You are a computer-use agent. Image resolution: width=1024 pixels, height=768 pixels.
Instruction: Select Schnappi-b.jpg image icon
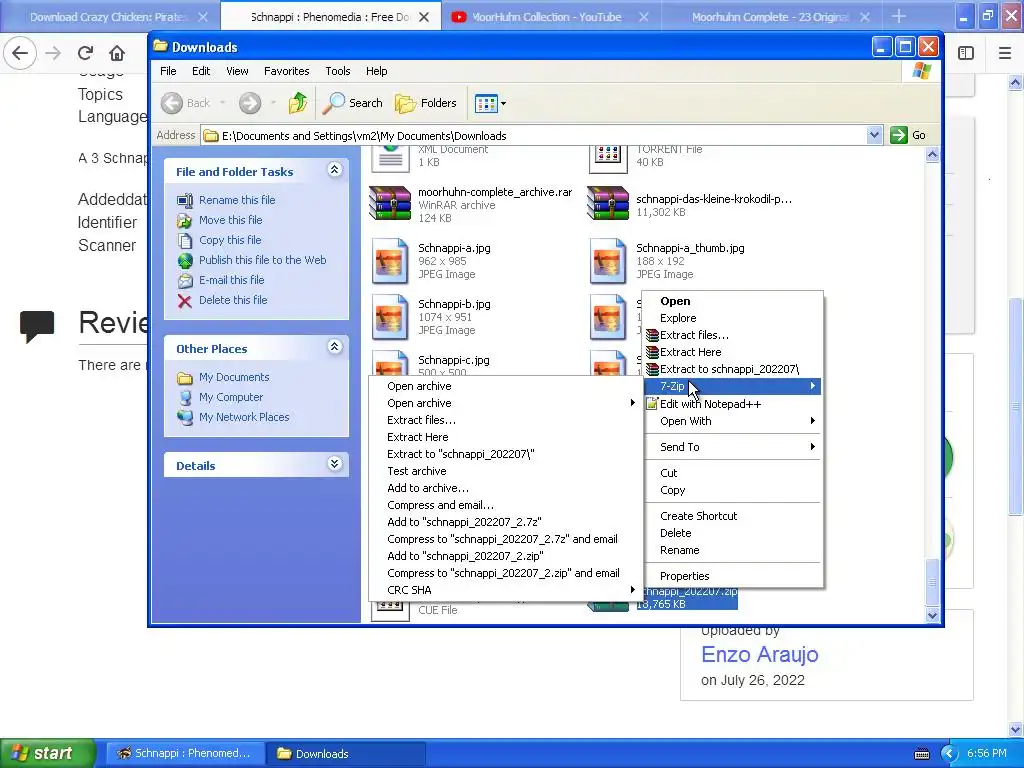tap(390, 317)
